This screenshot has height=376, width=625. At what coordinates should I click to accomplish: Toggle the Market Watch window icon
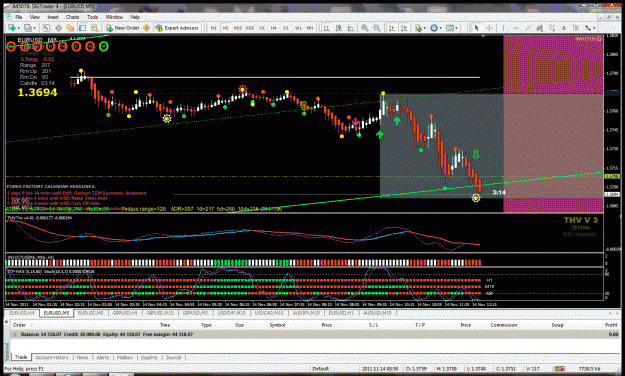[x=46, y=28]
